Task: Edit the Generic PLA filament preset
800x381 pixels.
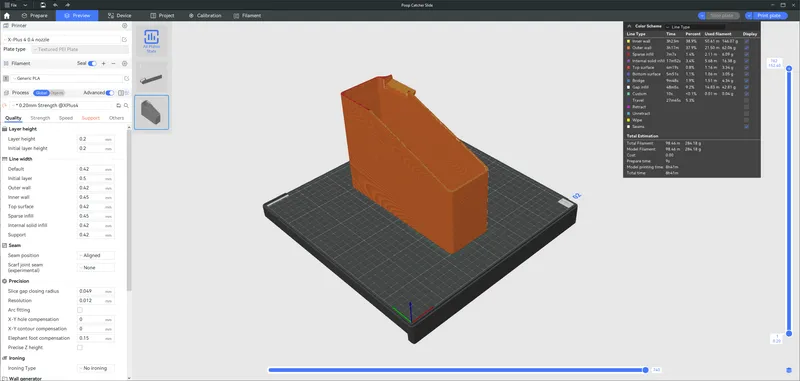Action: click(126, 79)
